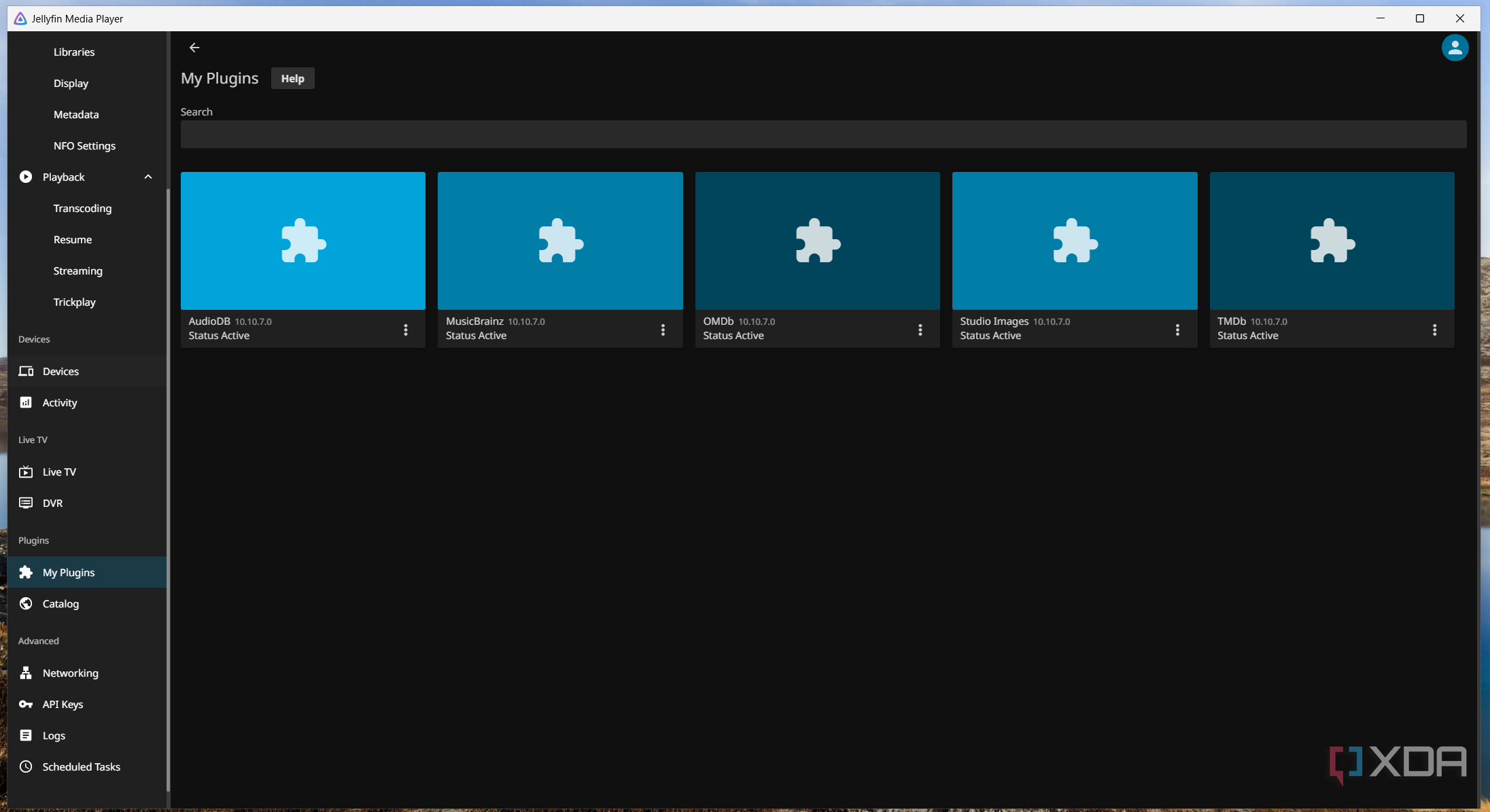Viewport: 1490px width, 812px height.
Task: Collapse the Playback section chevron
Action: tap(148, 177)
